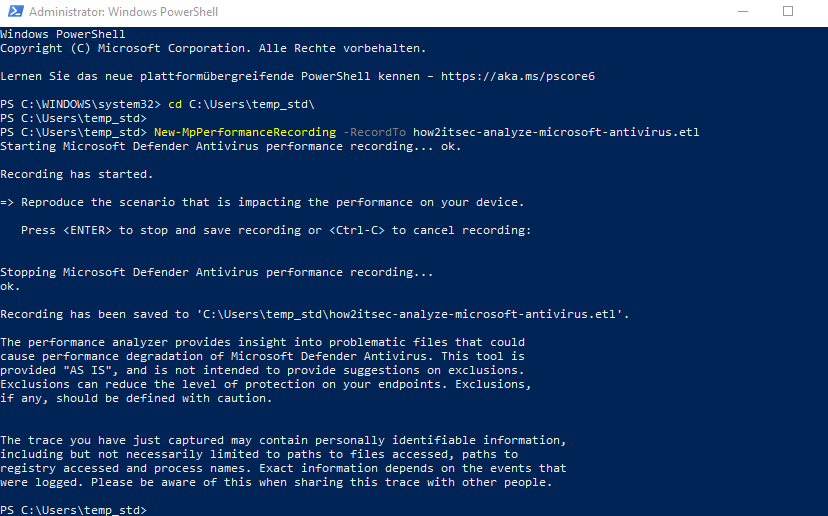
Task: Click the "Reproduce the scenario" instruction line
Action: coord(262,202)
